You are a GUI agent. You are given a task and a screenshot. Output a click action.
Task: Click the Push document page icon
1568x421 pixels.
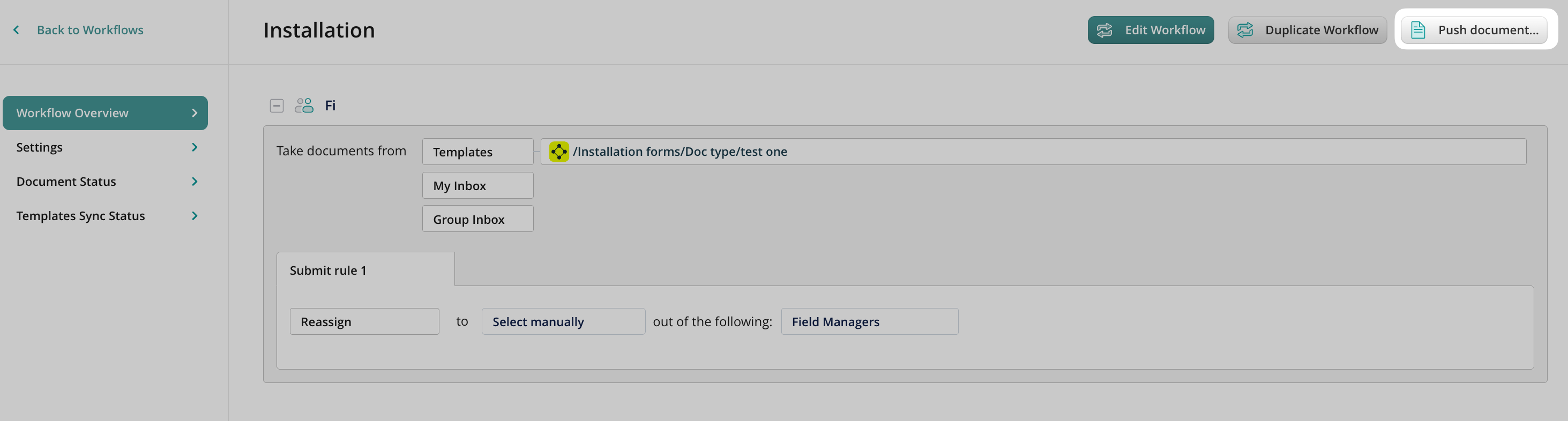pyautogui.click(x=1417, y=30)
